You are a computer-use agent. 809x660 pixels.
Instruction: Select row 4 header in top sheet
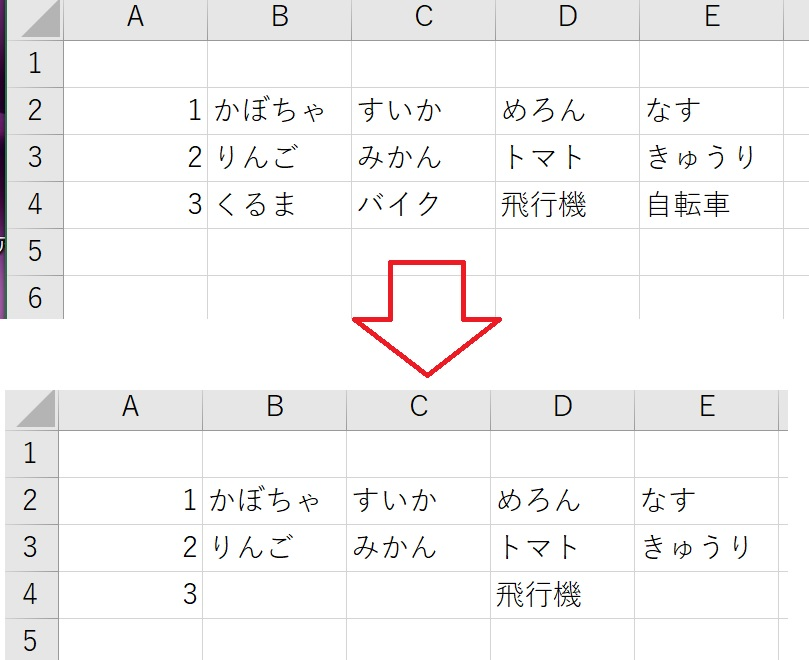pyautogui.click(x=36, y=205)
